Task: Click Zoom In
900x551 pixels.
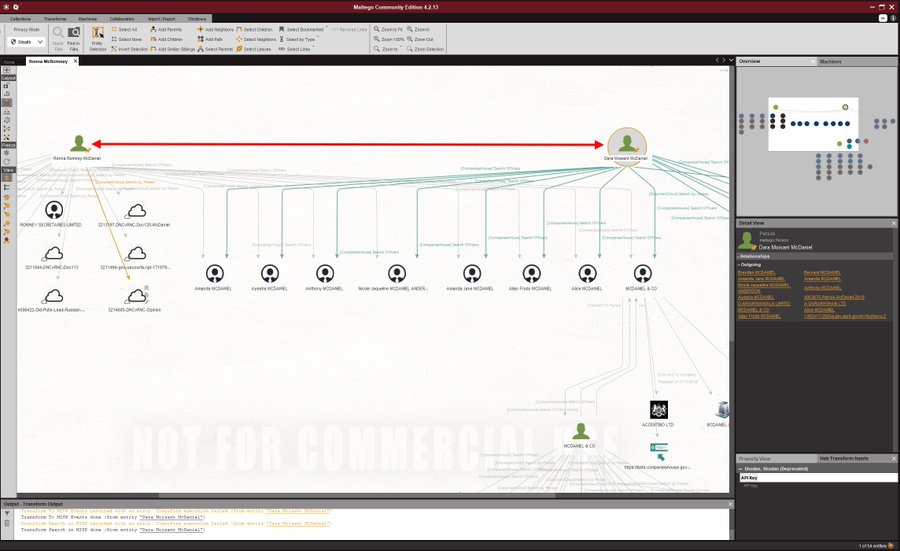Action: pos(418,29)
